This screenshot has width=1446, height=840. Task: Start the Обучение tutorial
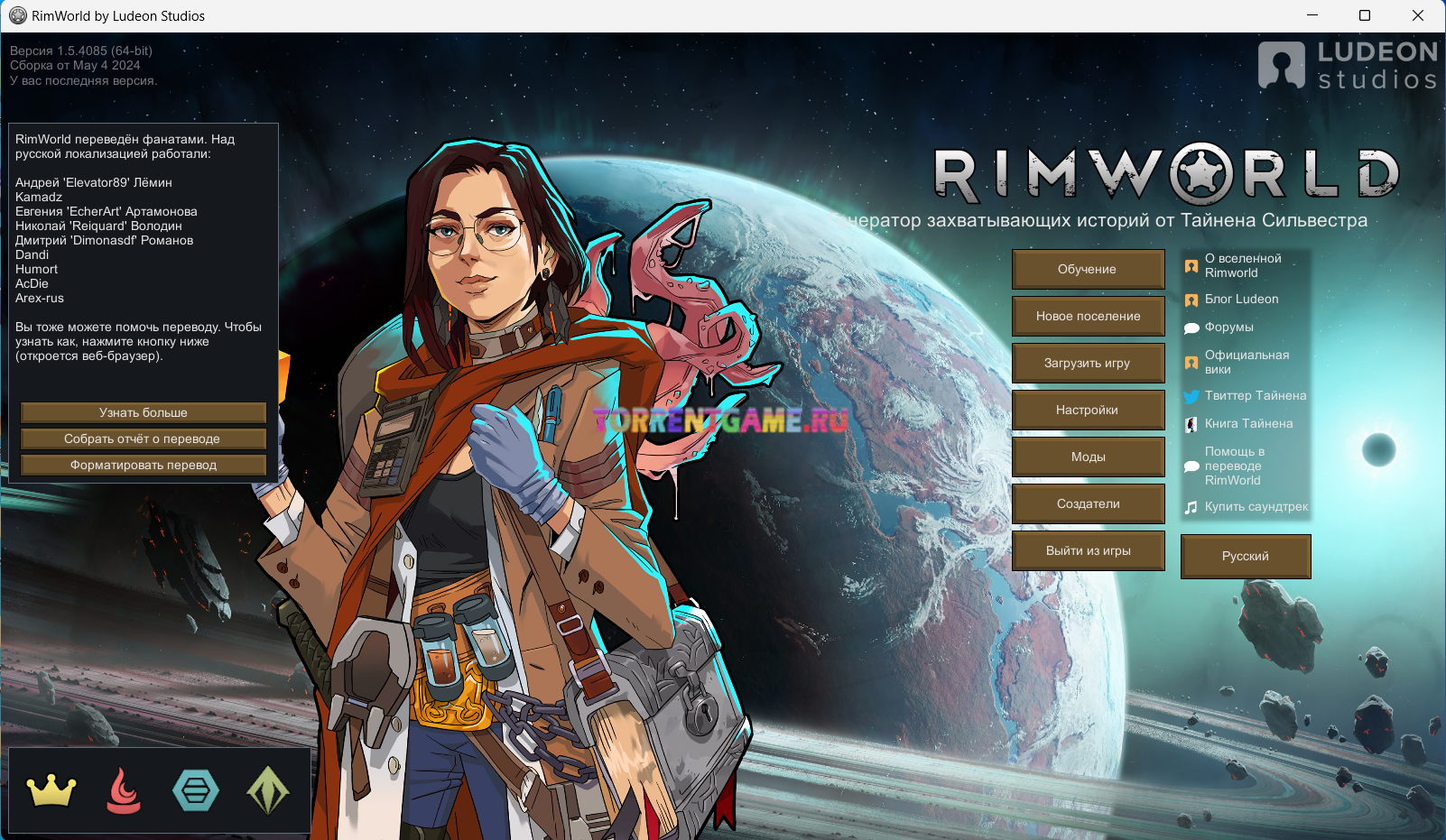tap(1088, 270)
